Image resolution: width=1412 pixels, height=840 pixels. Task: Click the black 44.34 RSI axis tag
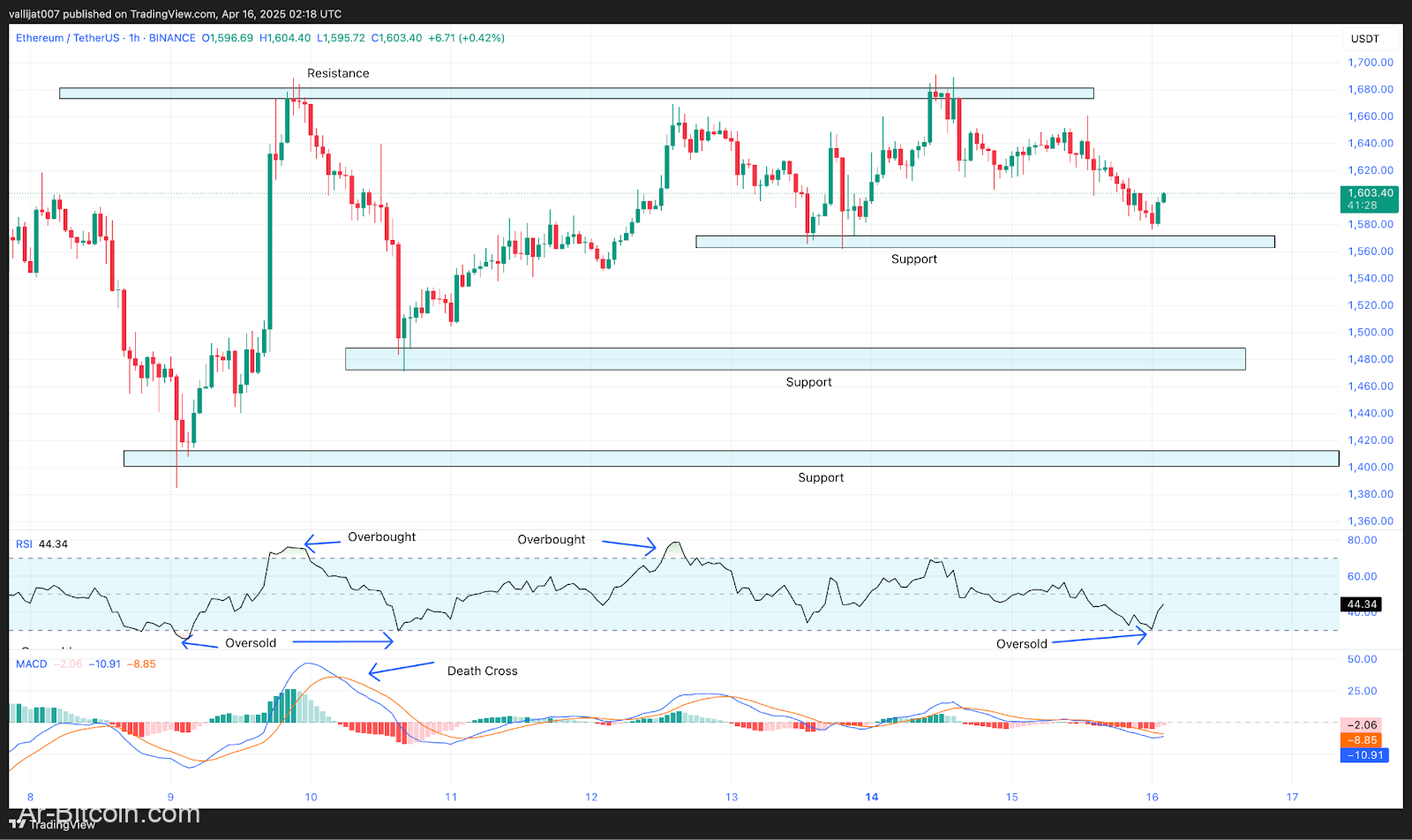tap(1362, 604)
